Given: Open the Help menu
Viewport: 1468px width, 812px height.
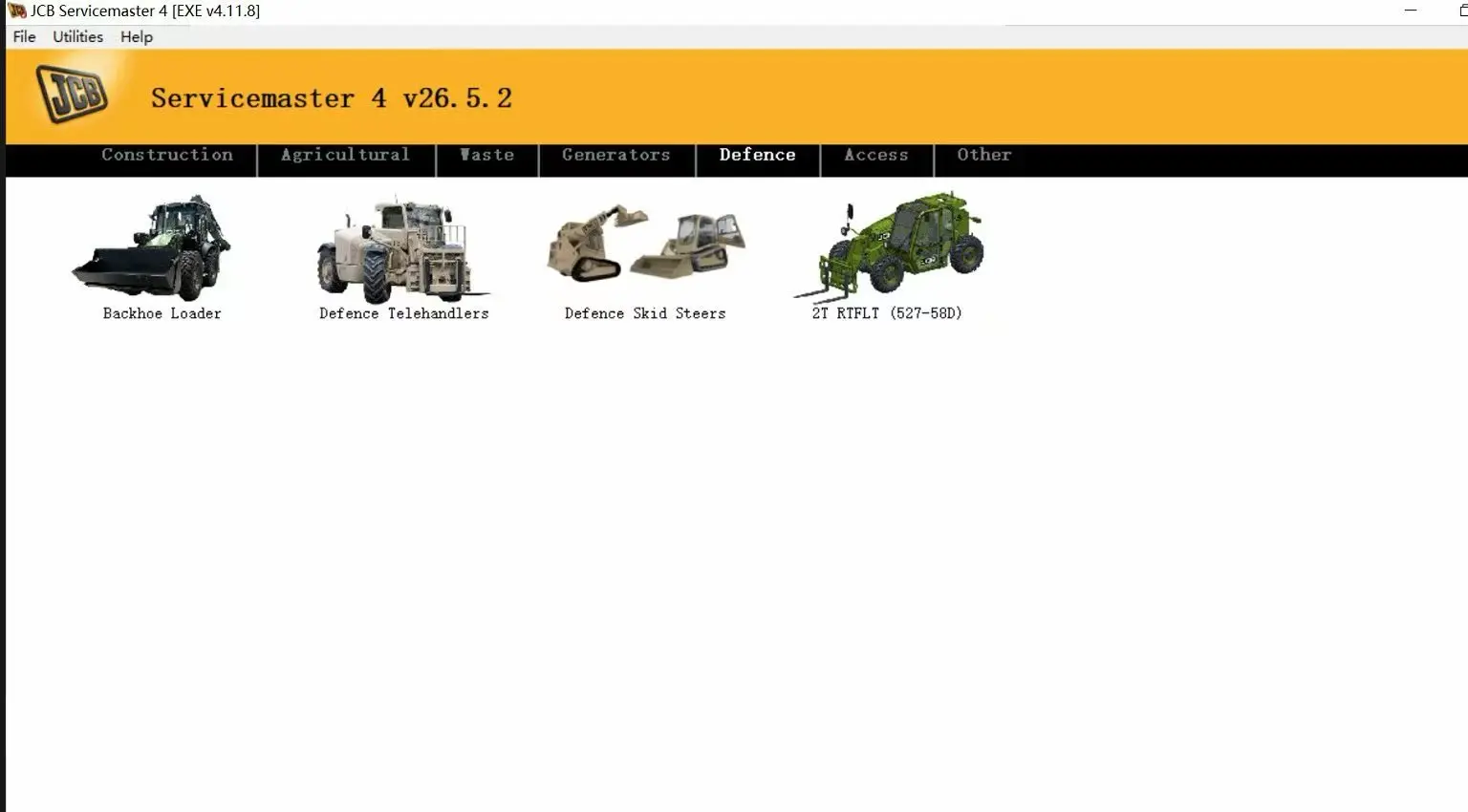Looking at the screenshot, I should pos(137,36).
